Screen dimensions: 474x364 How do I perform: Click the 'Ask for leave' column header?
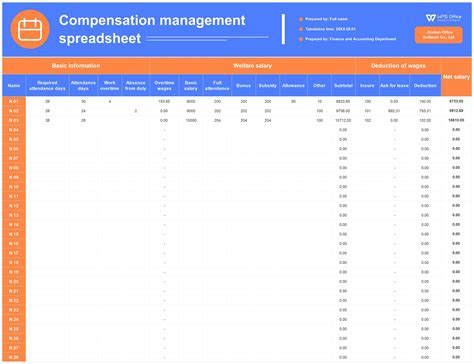click(394, 86)
